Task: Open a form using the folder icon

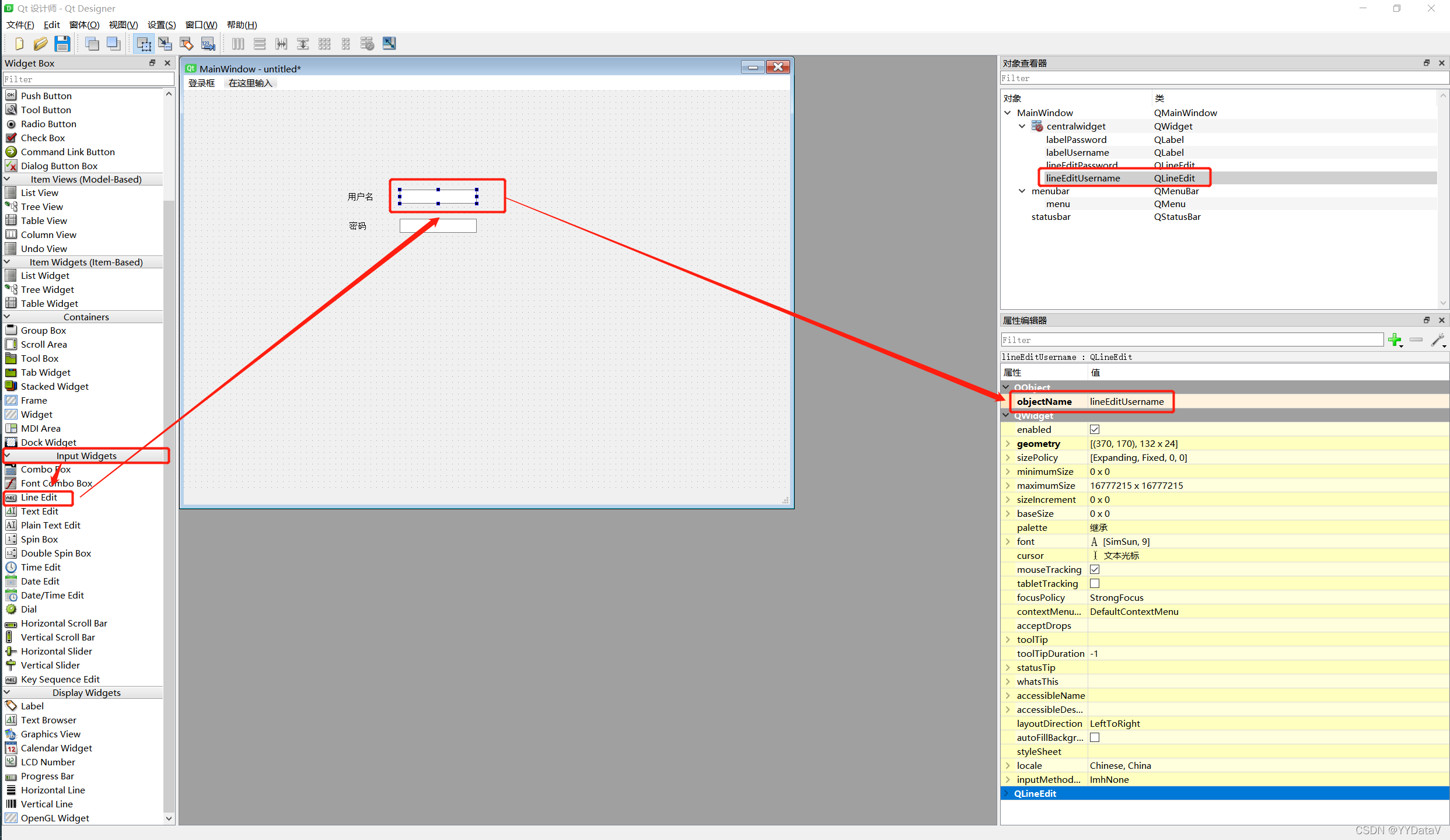Action: [x=40, y=44]
